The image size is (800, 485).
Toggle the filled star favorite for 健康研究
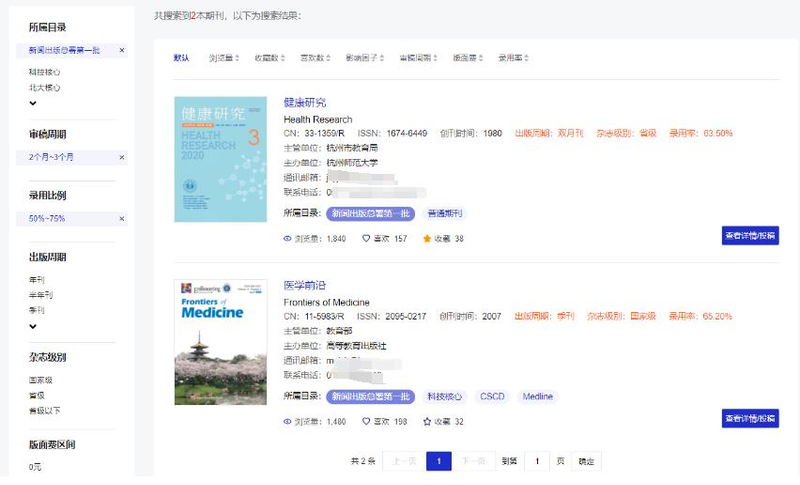pyautogui.click(x=427, y=238)
